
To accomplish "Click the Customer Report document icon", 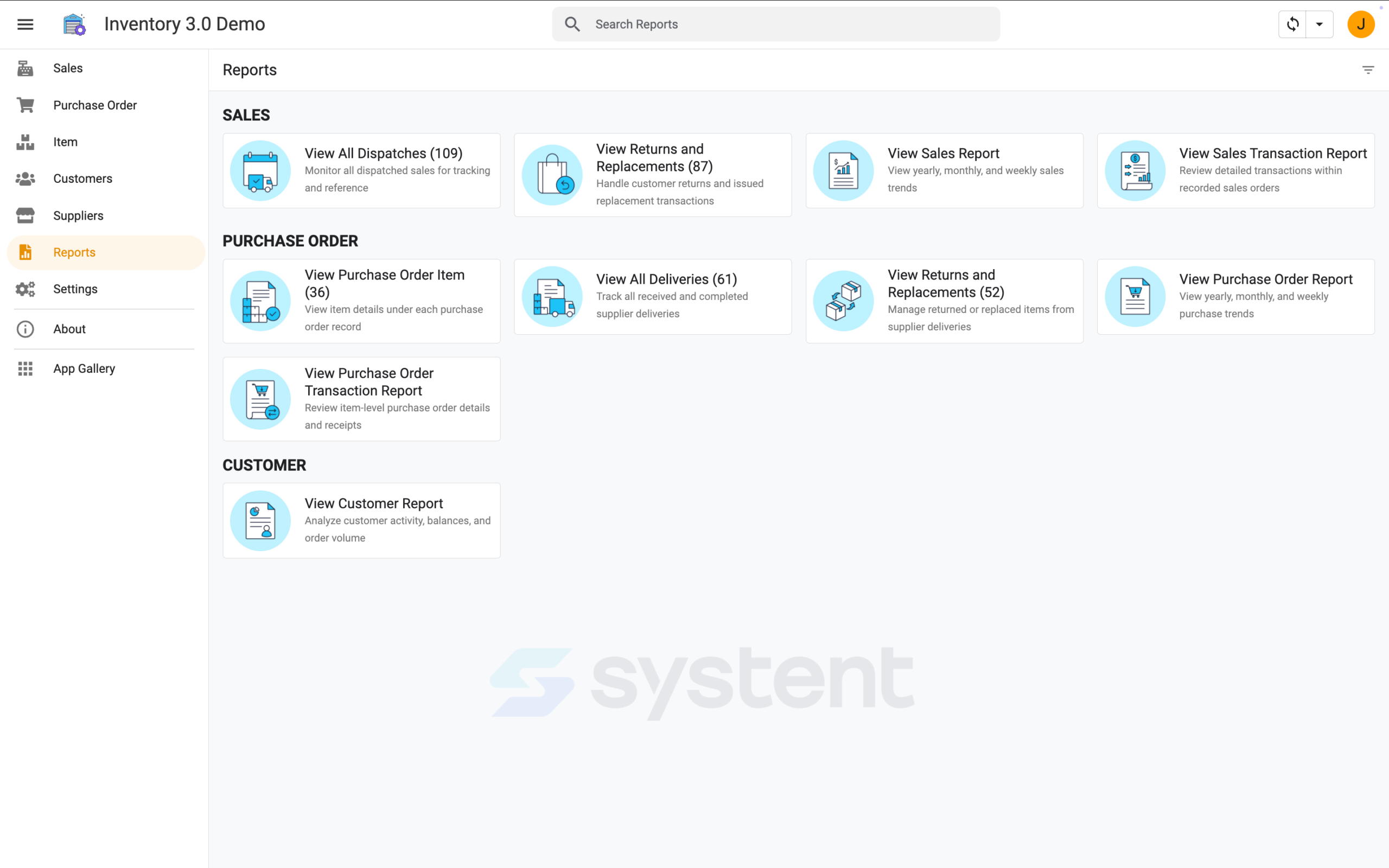I will 260,521.
